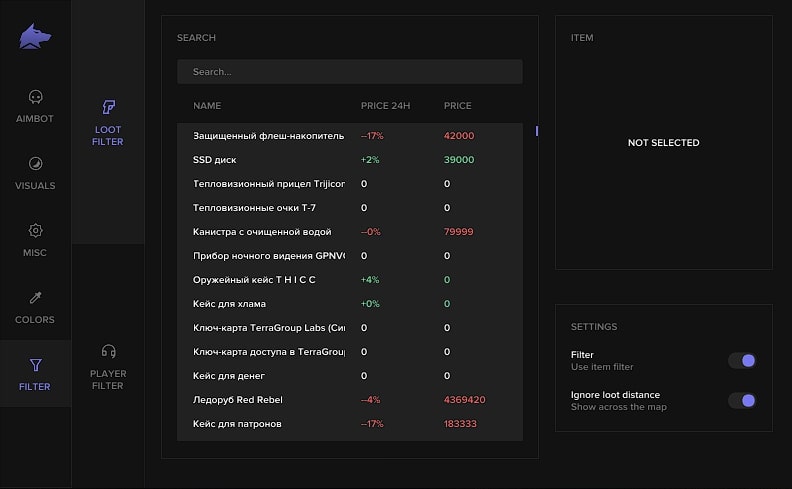
Task: Switch to Loot Filter tab
Action: coord(108,122)
